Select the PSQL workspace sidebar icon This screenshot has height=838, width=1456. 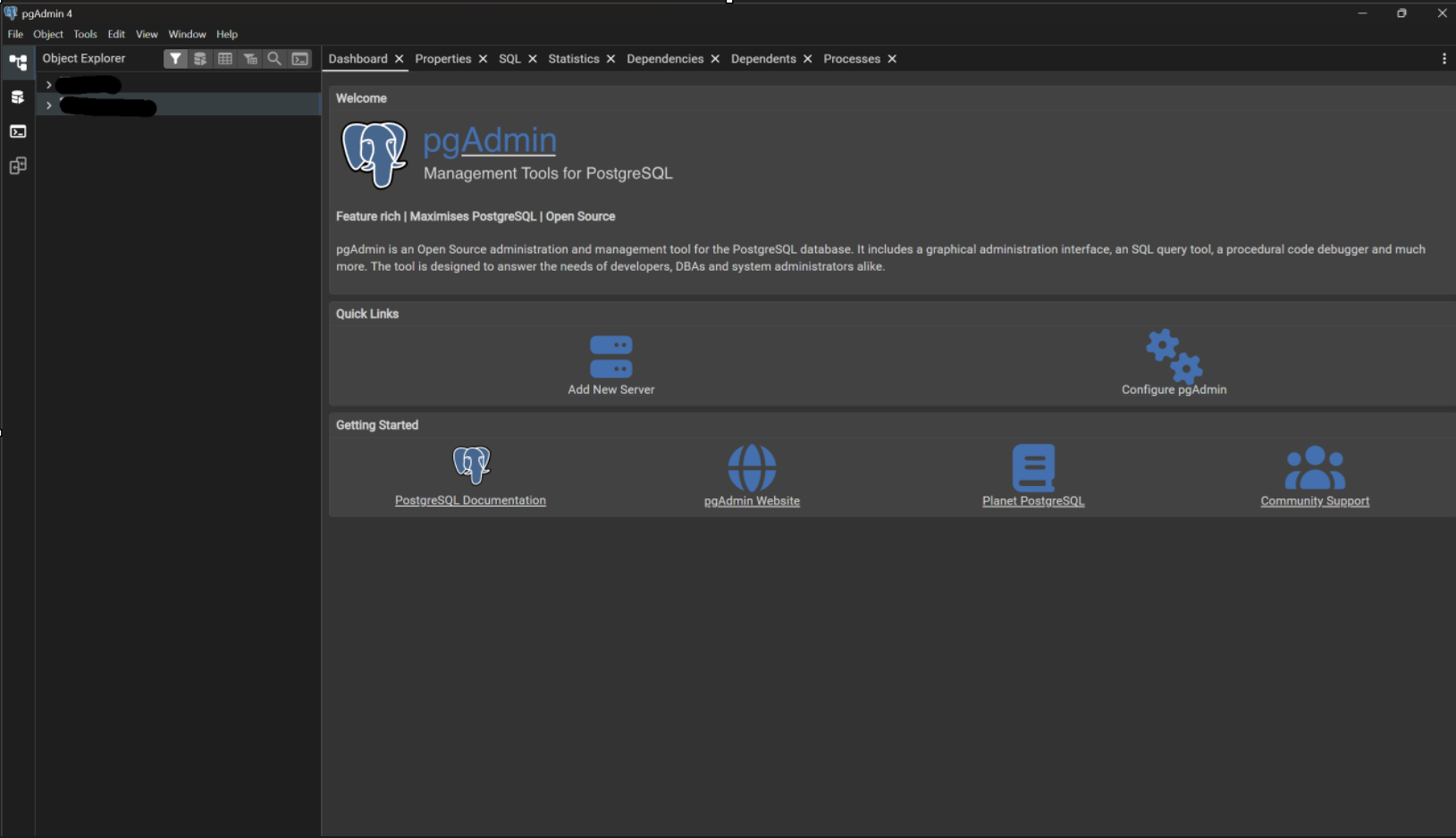[x=18, y=131]
